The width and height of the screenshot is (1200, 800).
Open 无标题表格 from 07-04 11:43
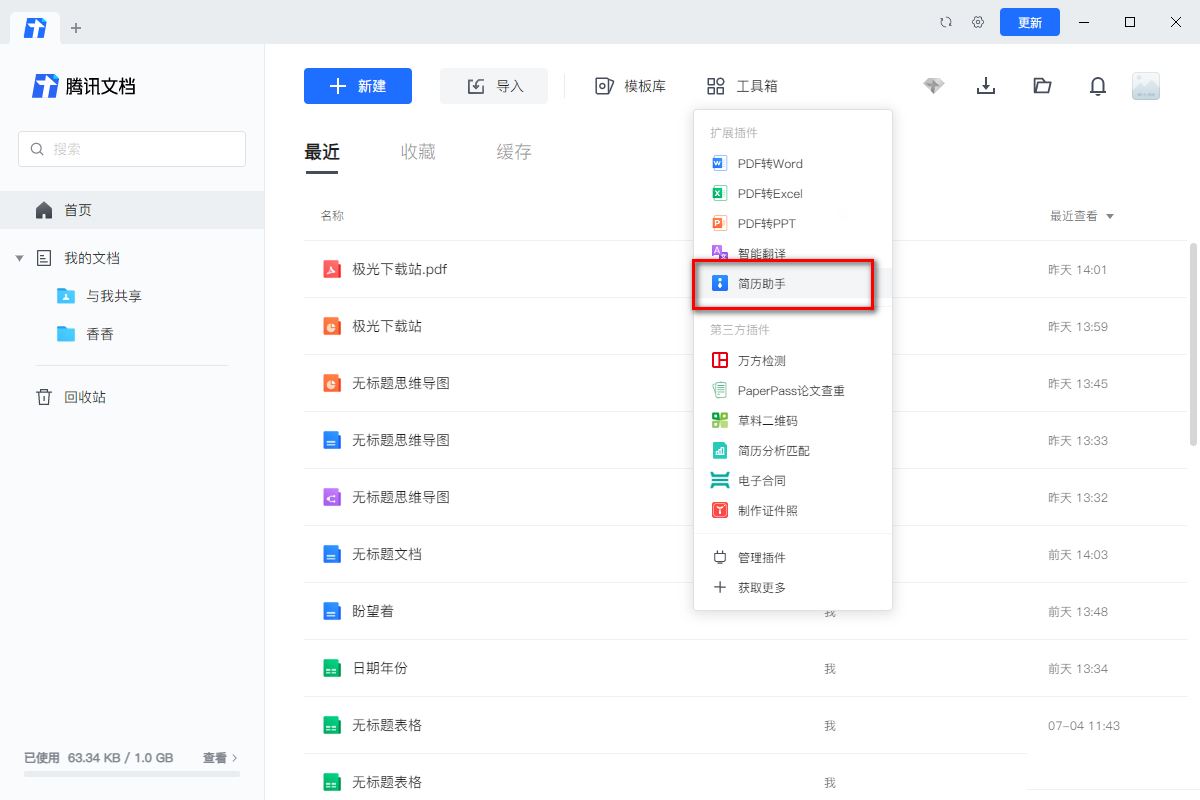click(x=387, y=725)
